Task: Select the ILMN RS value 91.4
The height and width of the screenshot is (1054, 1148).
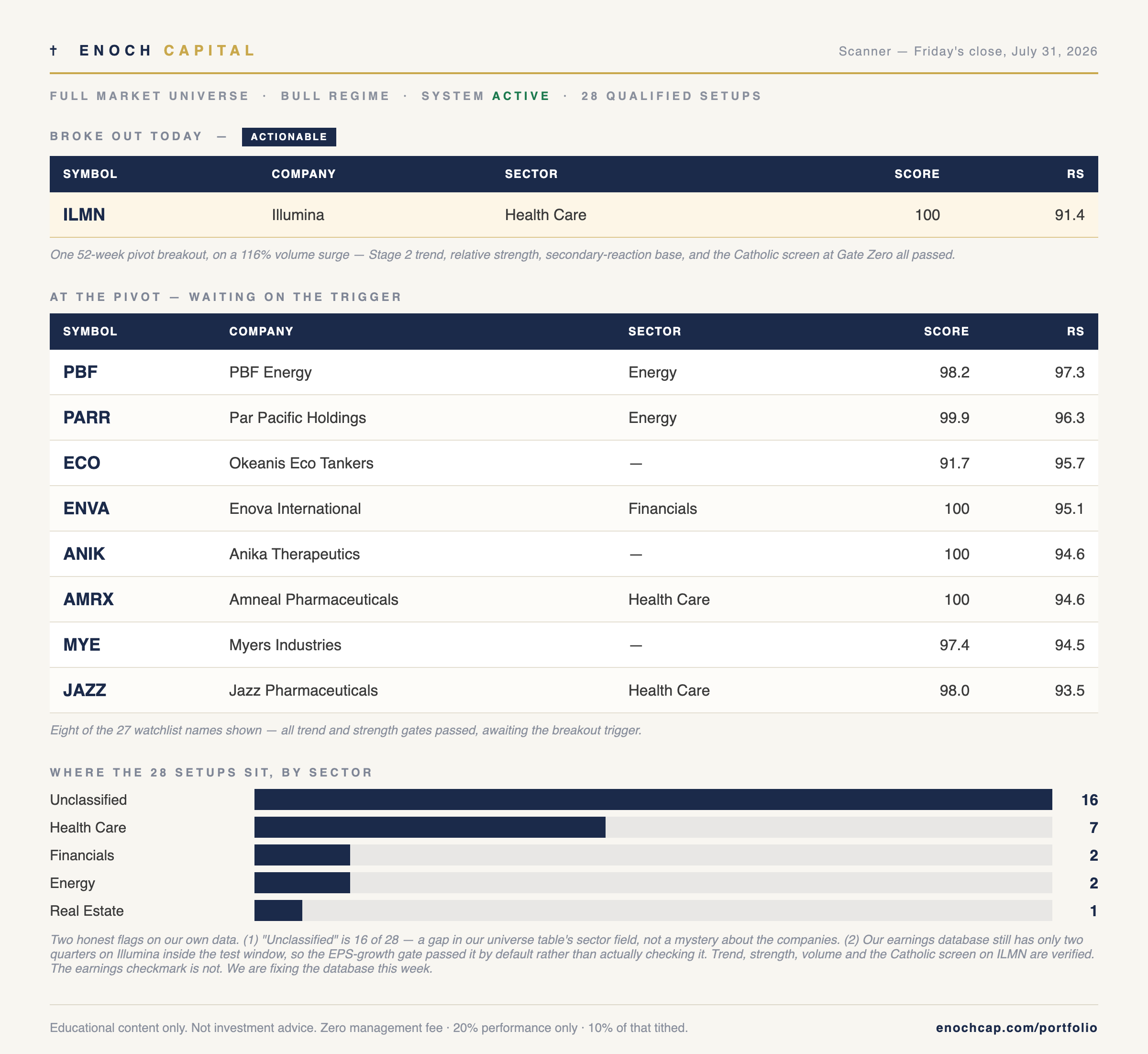Action: (1069, 215)
